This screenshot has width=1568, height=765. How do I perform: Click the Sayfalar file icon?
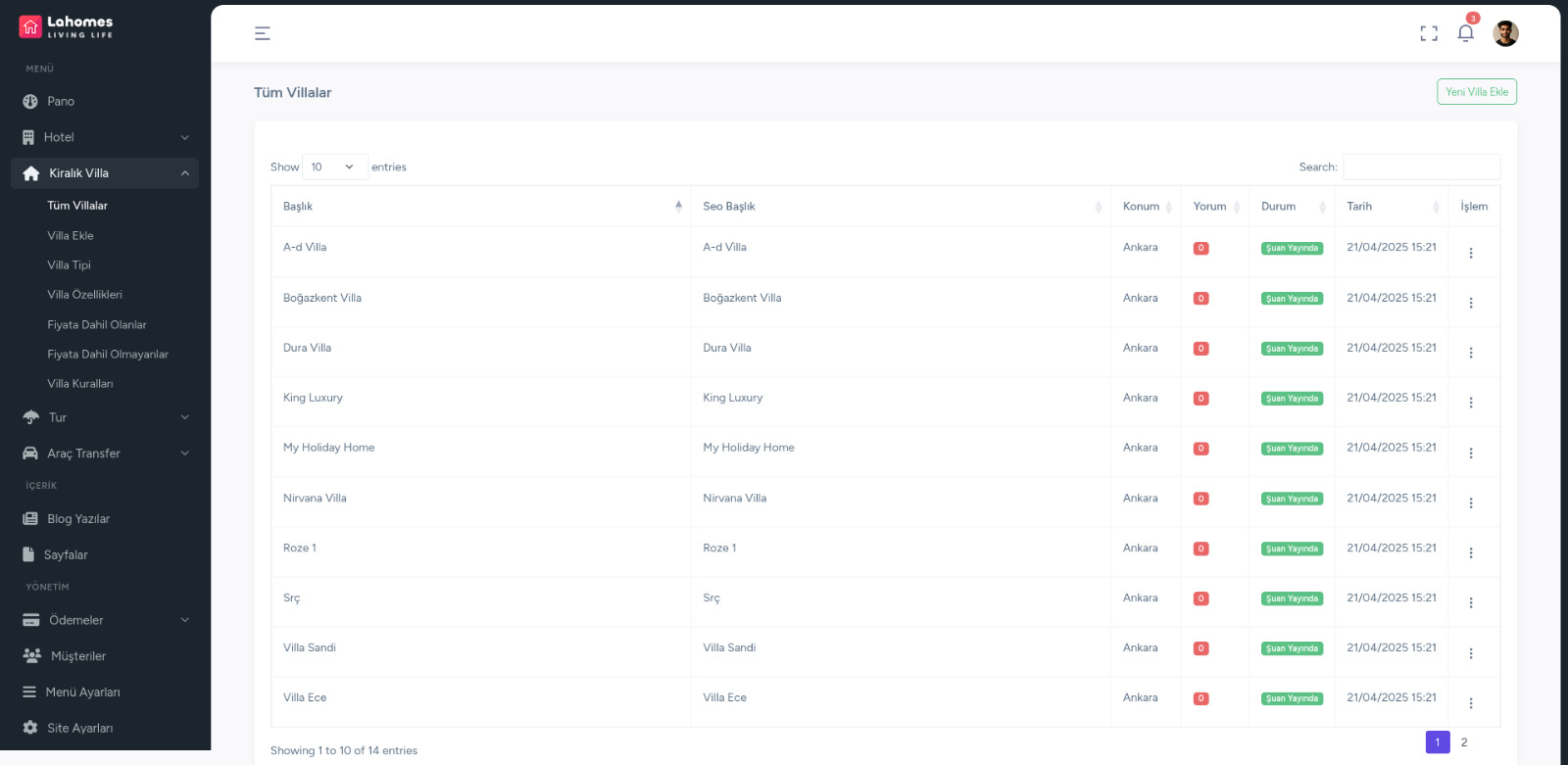pyautogui.click(x=28, y=554)
